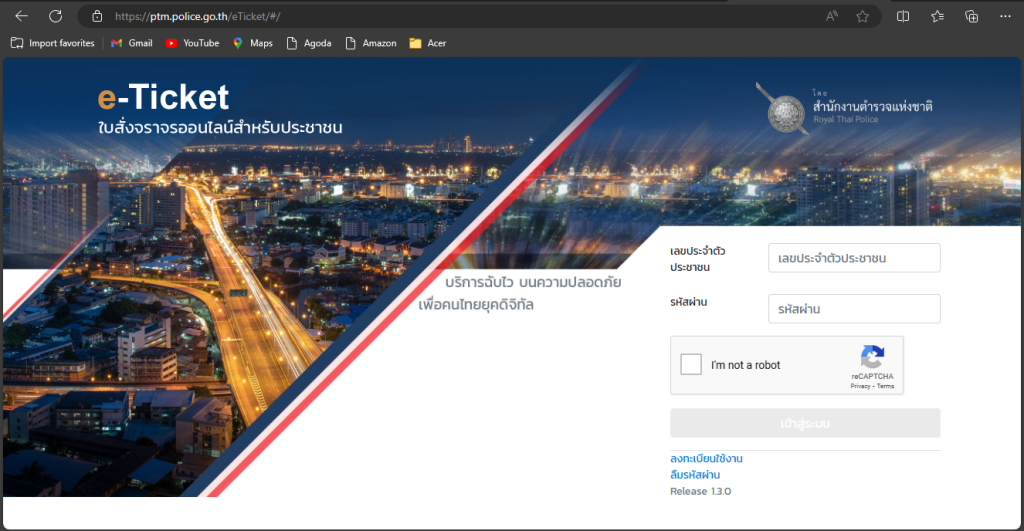
Task: Open the Collections icon in the toolbar
Action: click(x=971, y=16)
